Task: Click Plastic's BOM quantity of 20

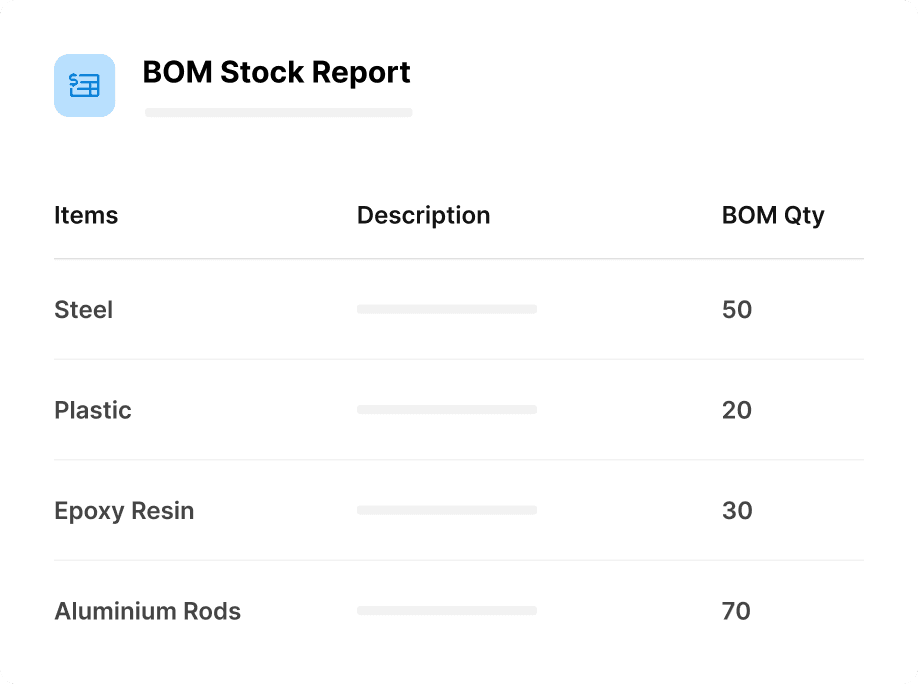Action: point(736,410)
